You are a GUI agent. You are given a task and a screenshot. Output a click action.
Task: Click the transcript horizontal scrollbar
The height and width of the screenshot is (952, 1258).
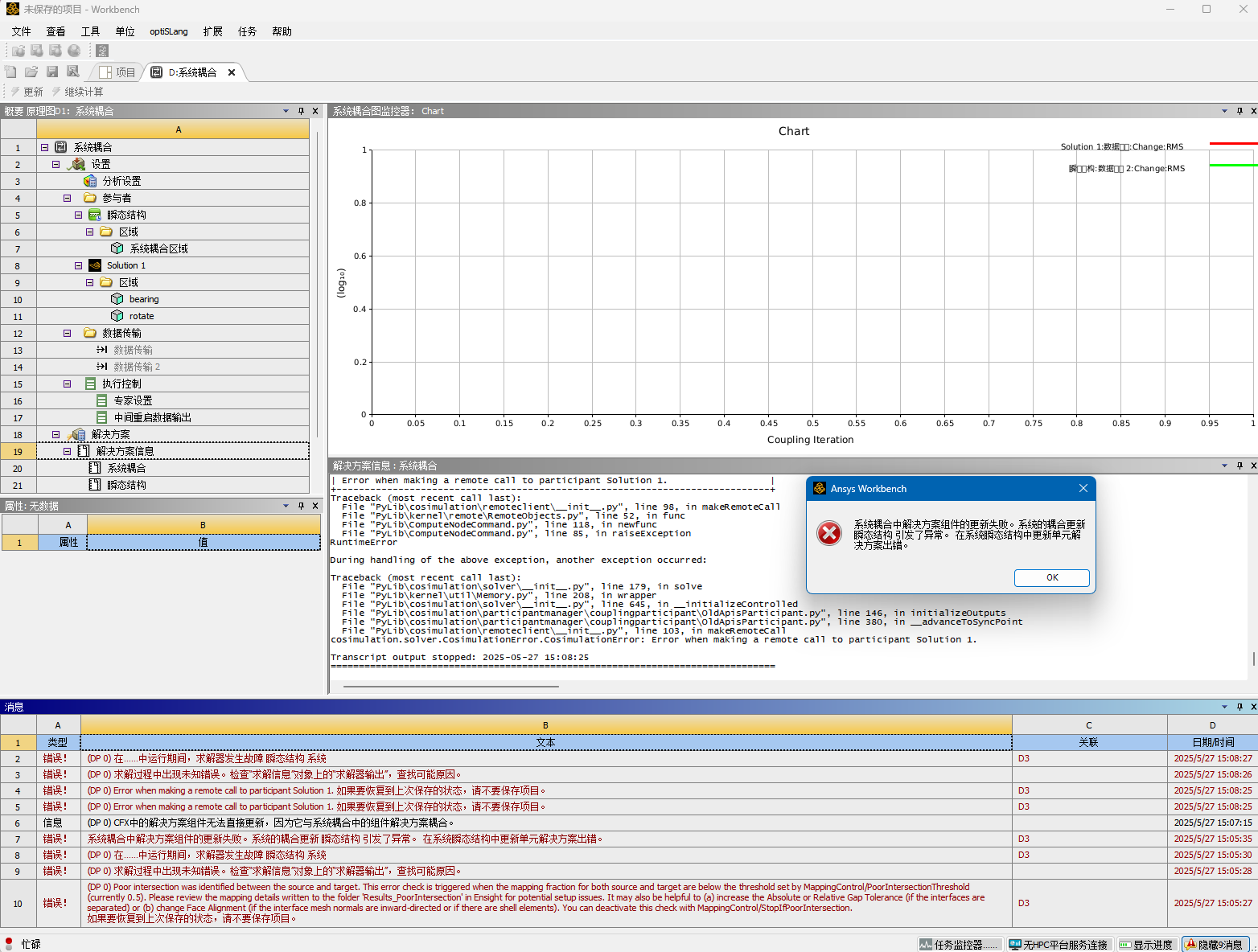coord(450,687)
